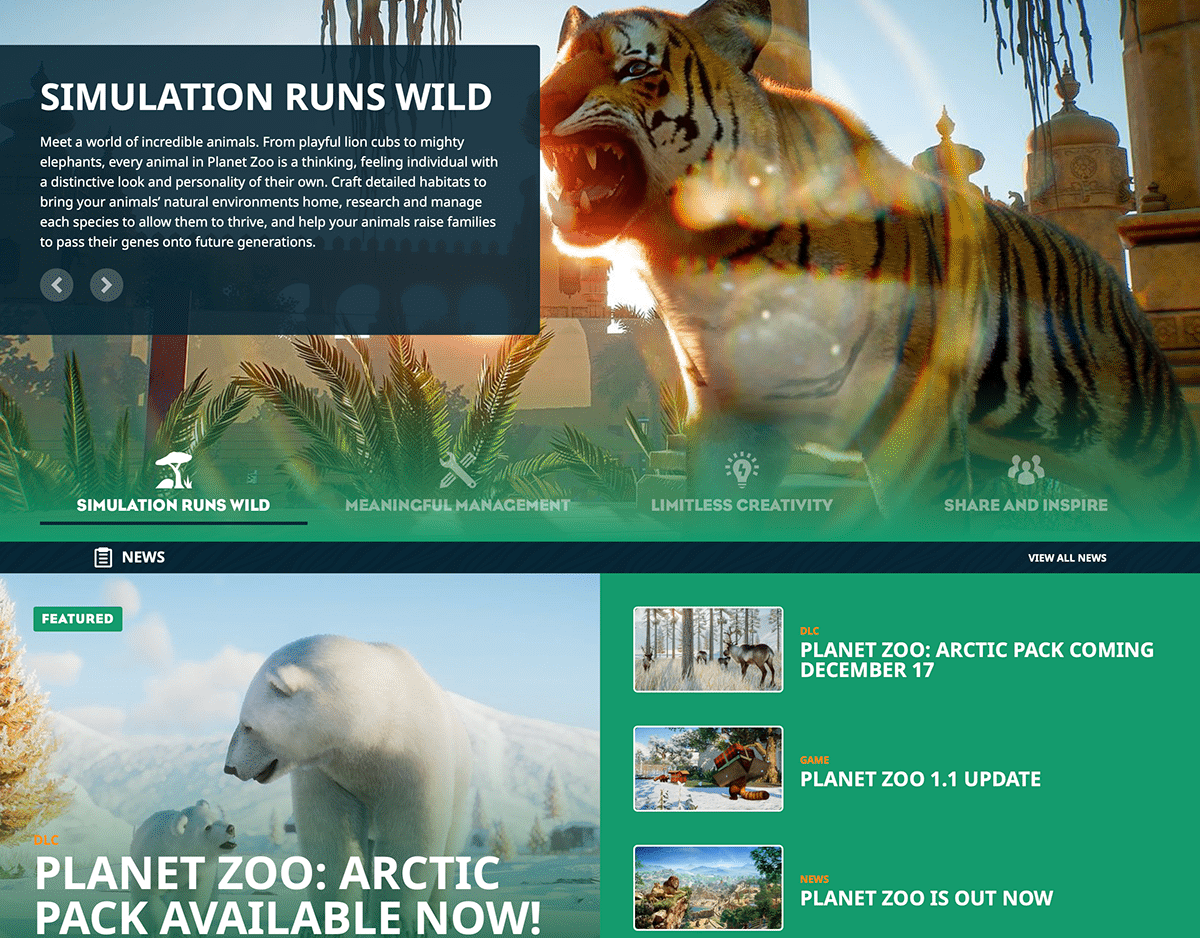
Task: Open the Arctic Pack Coming December 17 article
Action: pos(977,660)
